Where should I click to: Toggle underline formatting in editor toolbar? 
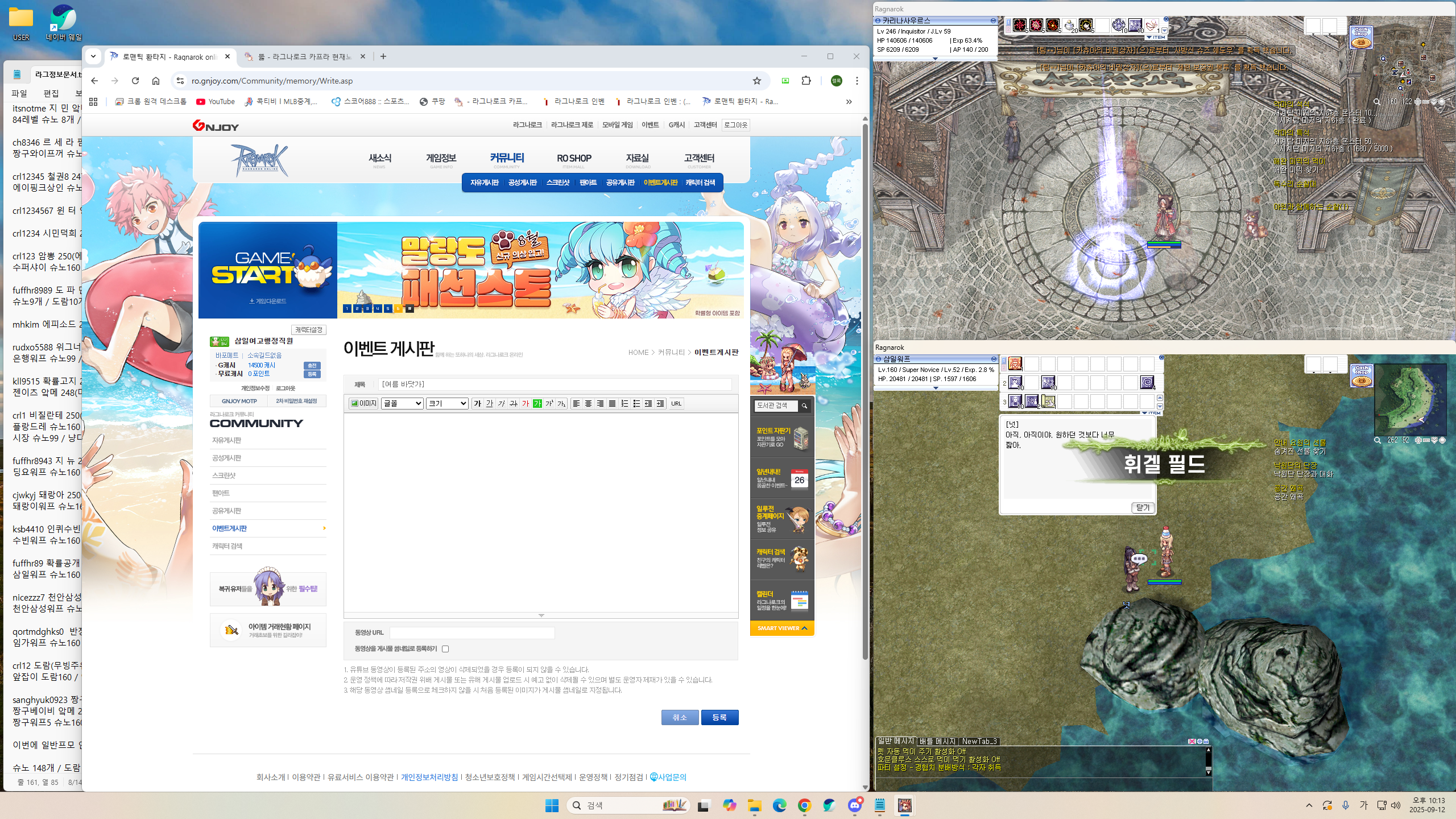[490, 403]
